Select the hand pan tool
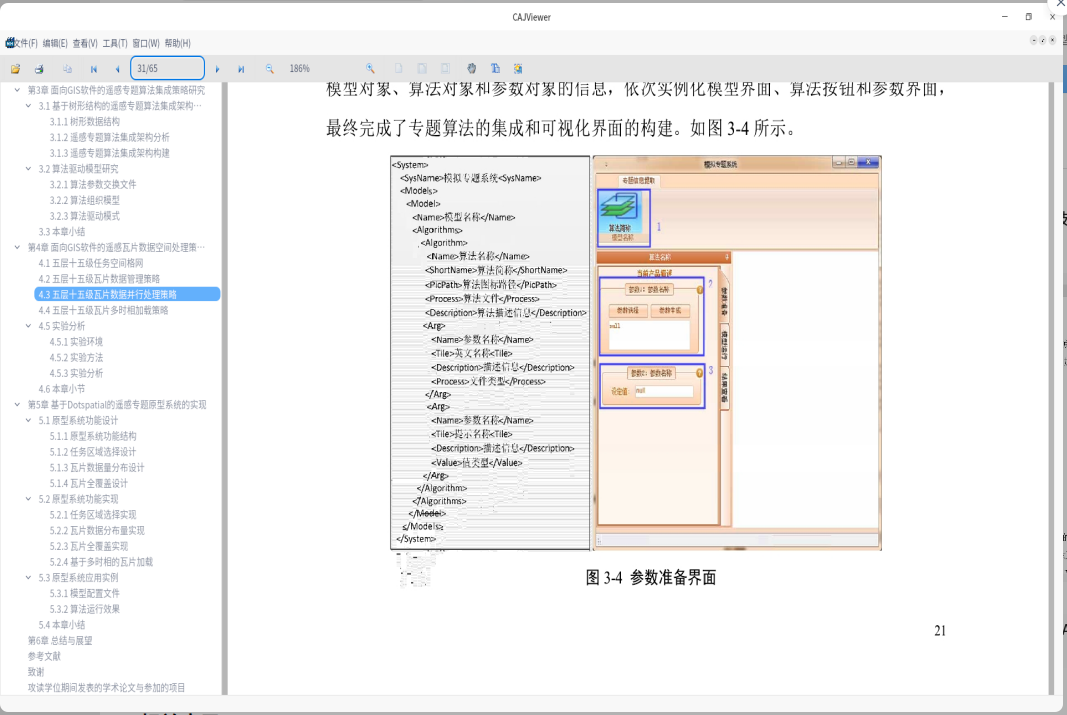 (472, 69)
